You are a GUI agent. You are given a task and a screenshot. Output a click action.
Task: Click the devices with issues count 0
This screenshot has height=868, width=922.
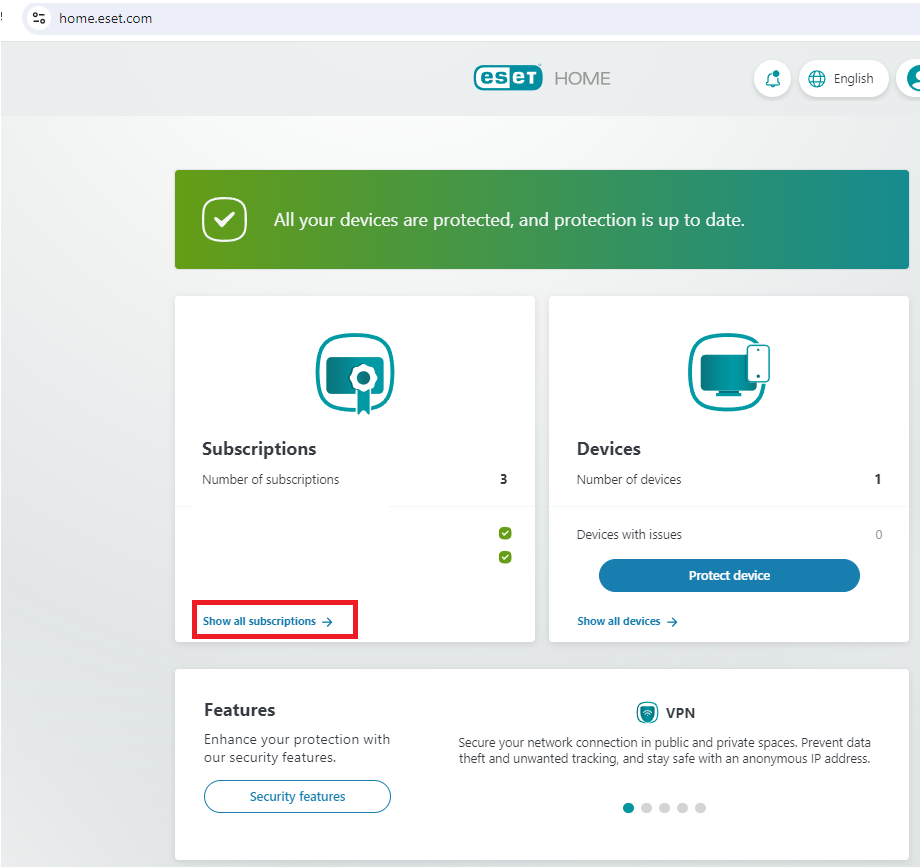point(878,535)
